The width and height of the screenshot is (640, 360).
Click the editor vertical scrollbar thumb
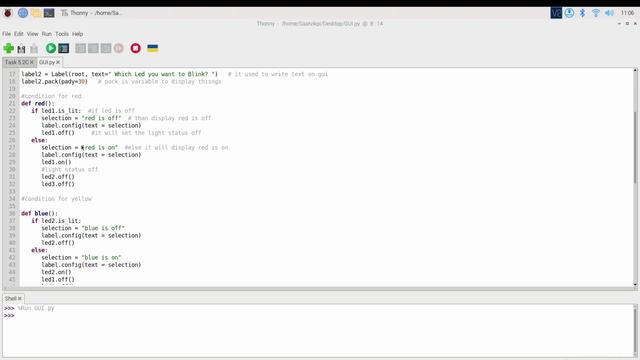[x=635, y=148]
